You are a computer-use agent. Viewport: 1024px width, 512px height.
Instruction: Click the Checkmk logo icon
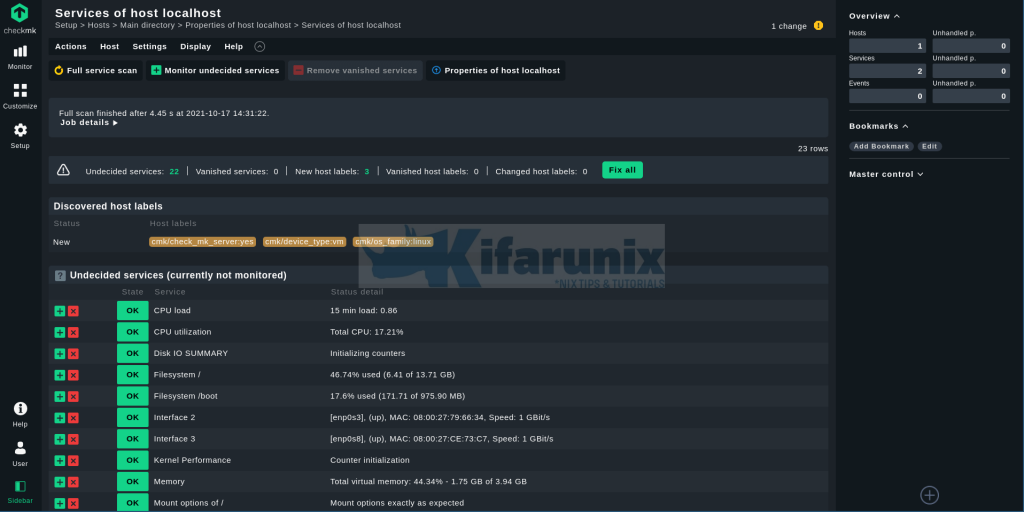tap(20, 12)
